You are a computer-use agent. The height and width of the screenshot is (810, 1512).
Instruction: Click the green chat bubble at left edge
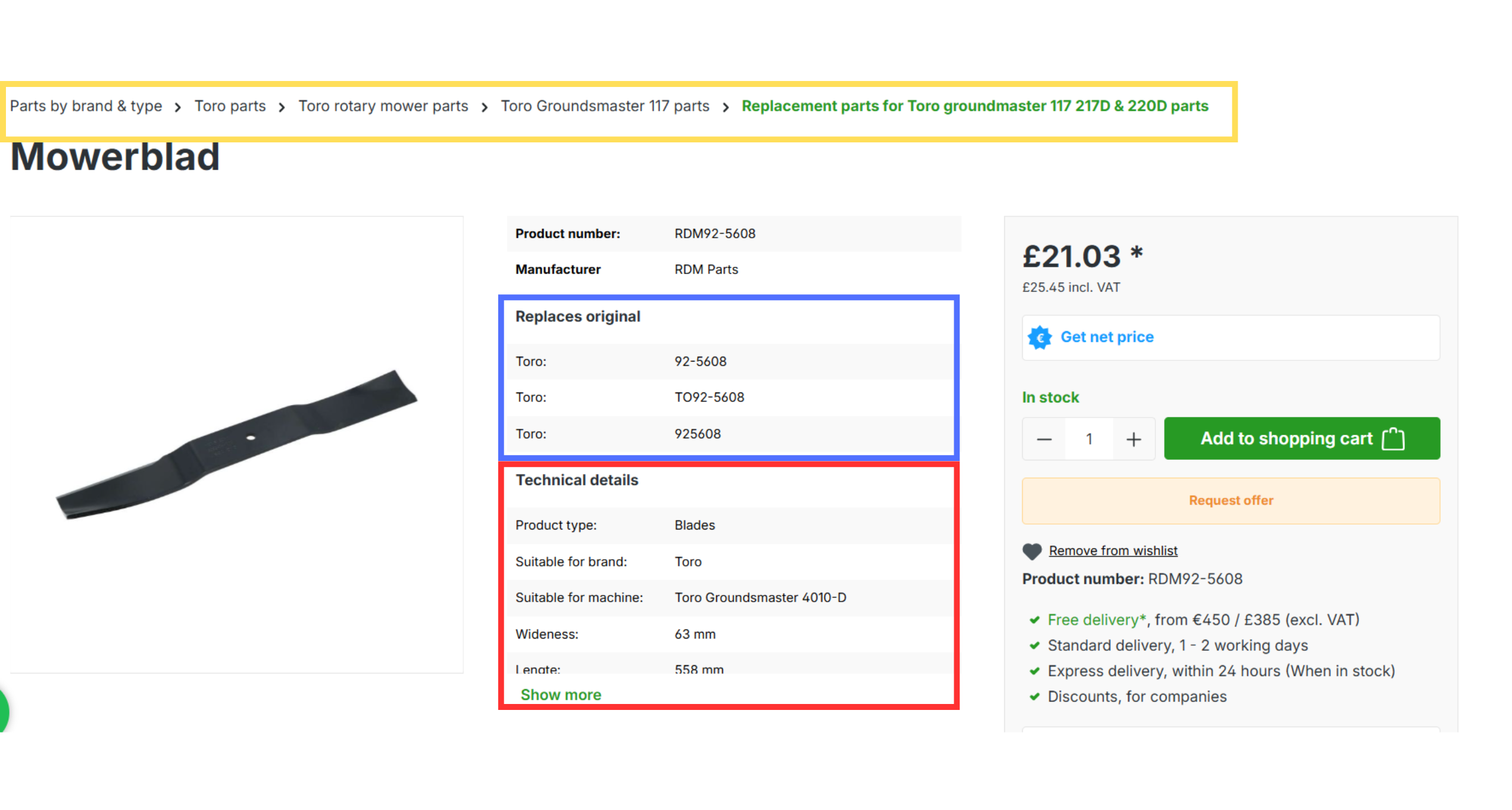(4, 711)
